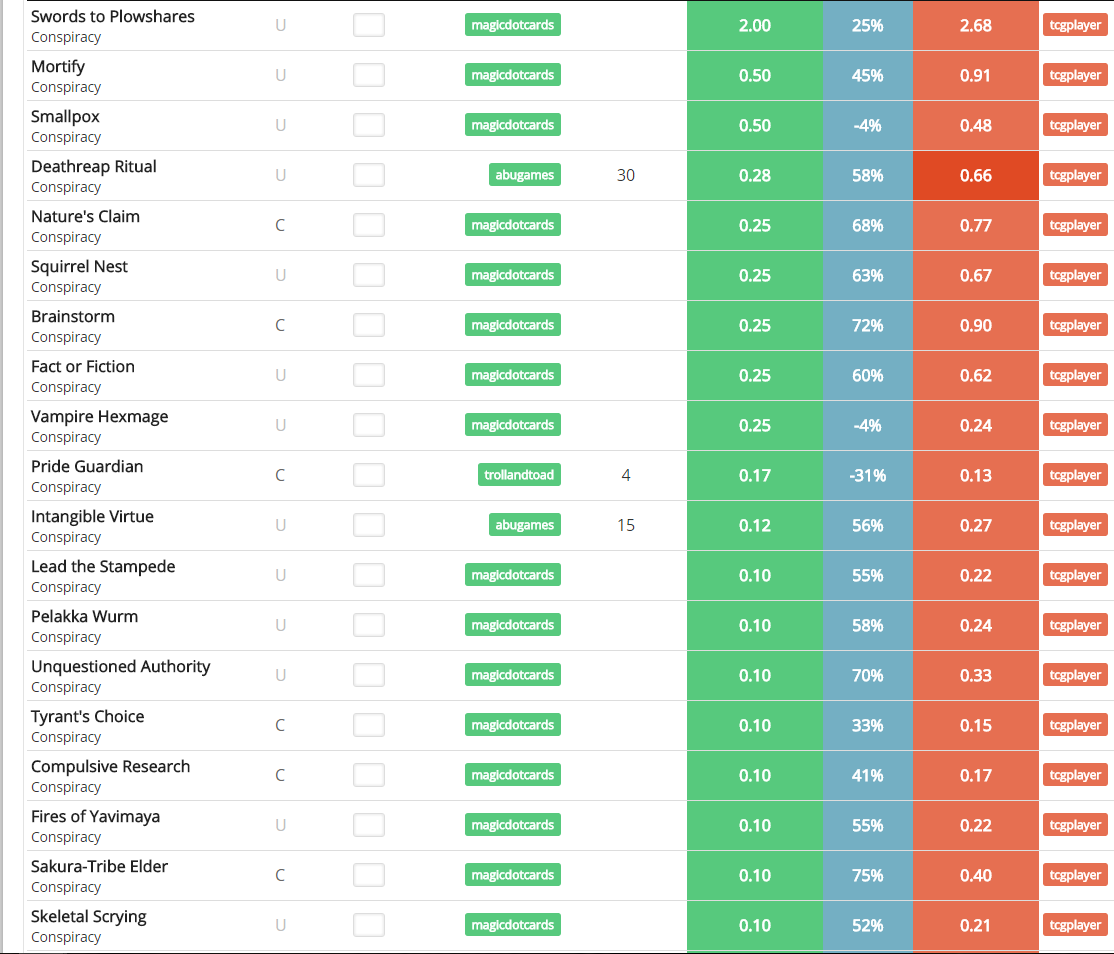1114x954 pixels.
Task: Open the tcgplayer button for Mortify
Action: tap(1075, 75)
